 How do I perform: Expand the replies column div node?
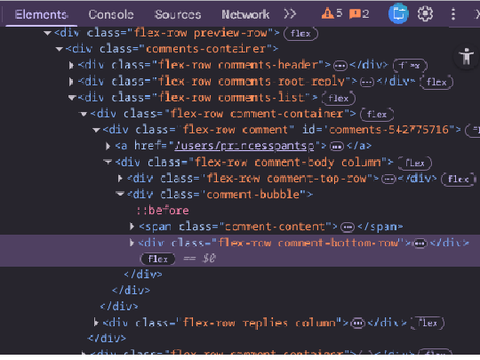coord(96,322)
